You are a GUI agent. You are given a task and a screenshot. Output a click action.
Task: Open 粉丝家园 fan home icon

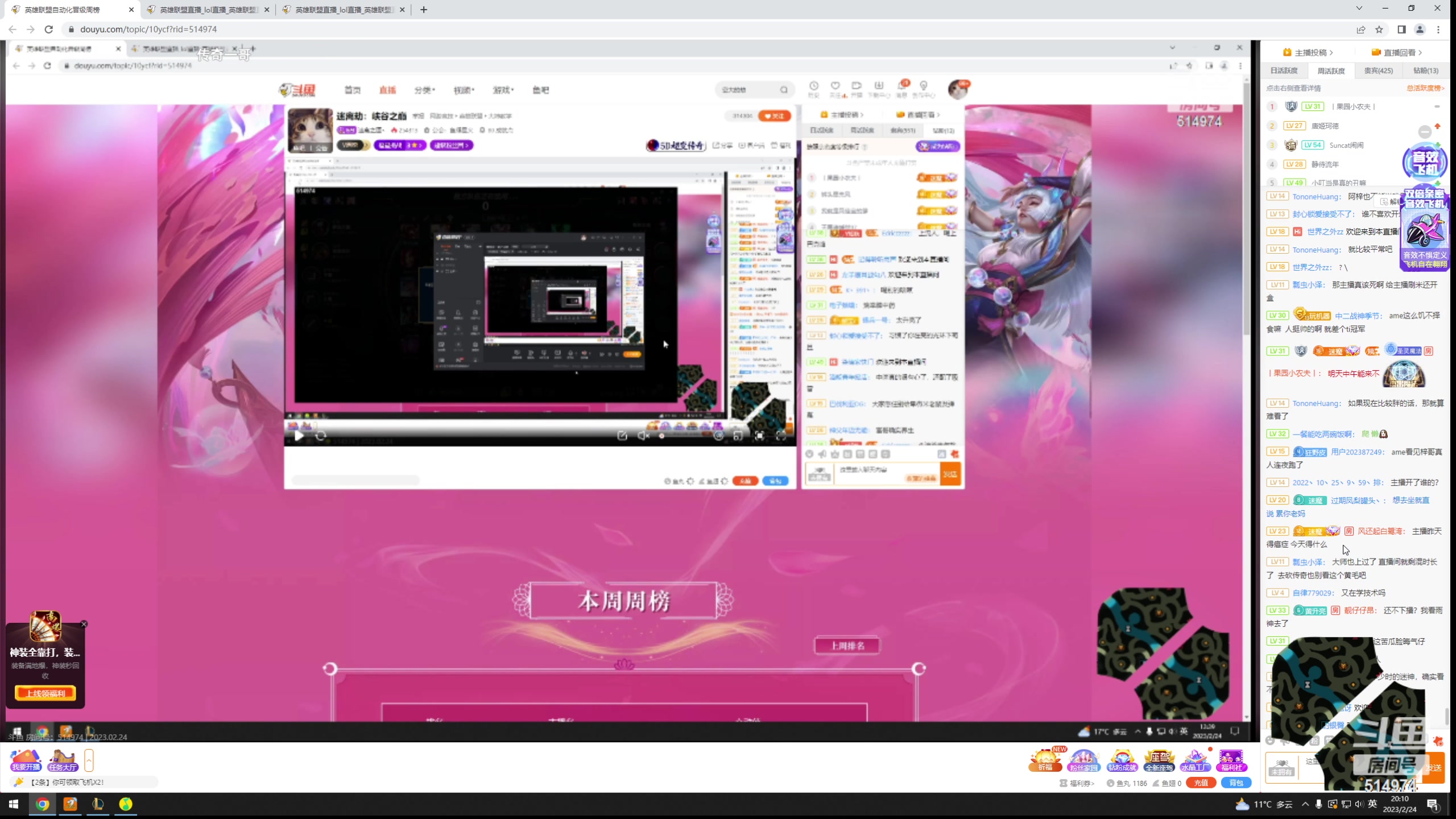click(x=1083, y=760)
